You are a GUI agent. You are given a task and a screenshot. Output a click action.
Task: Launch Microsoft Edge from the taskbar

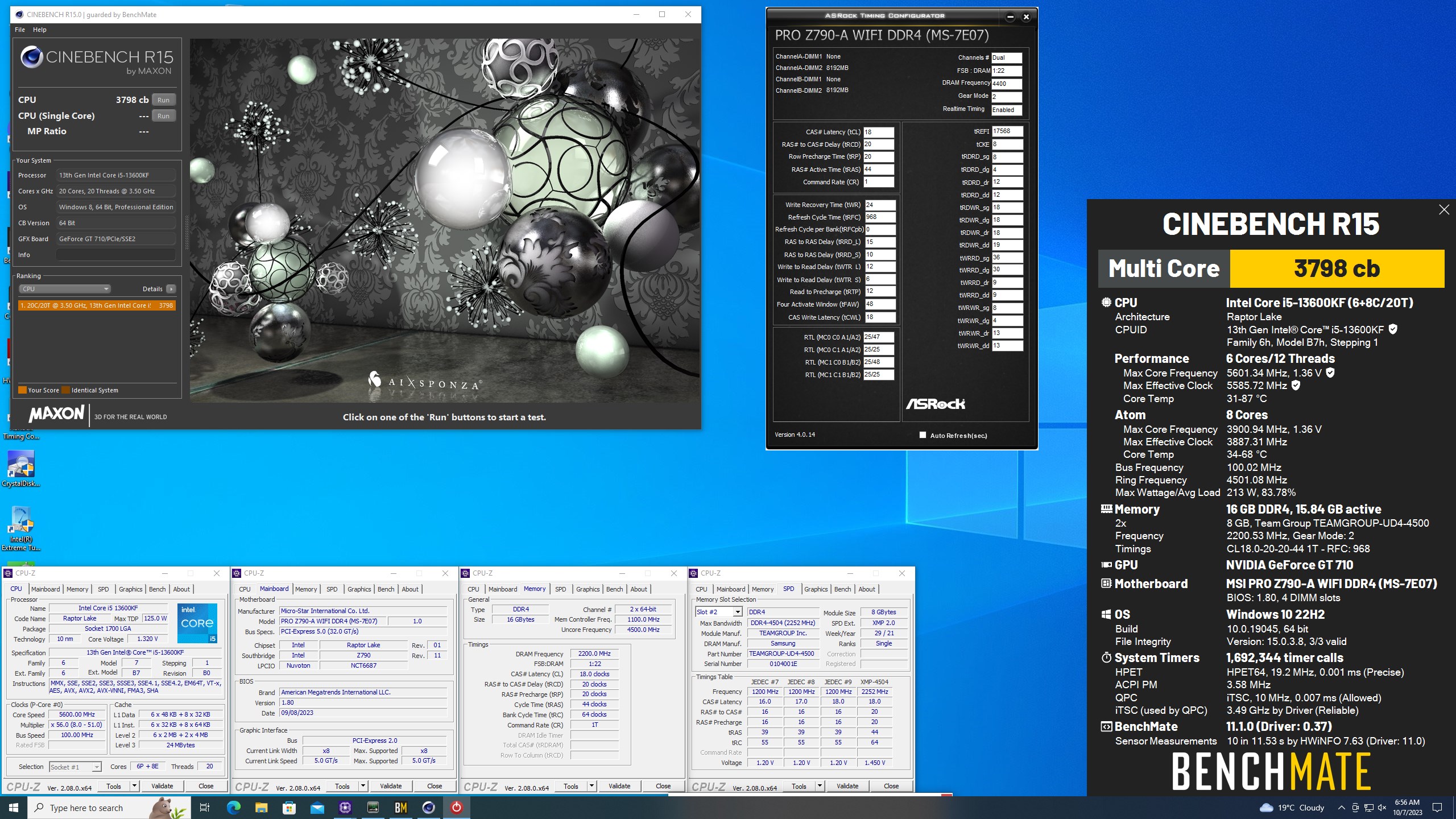[x=233, y=808]
